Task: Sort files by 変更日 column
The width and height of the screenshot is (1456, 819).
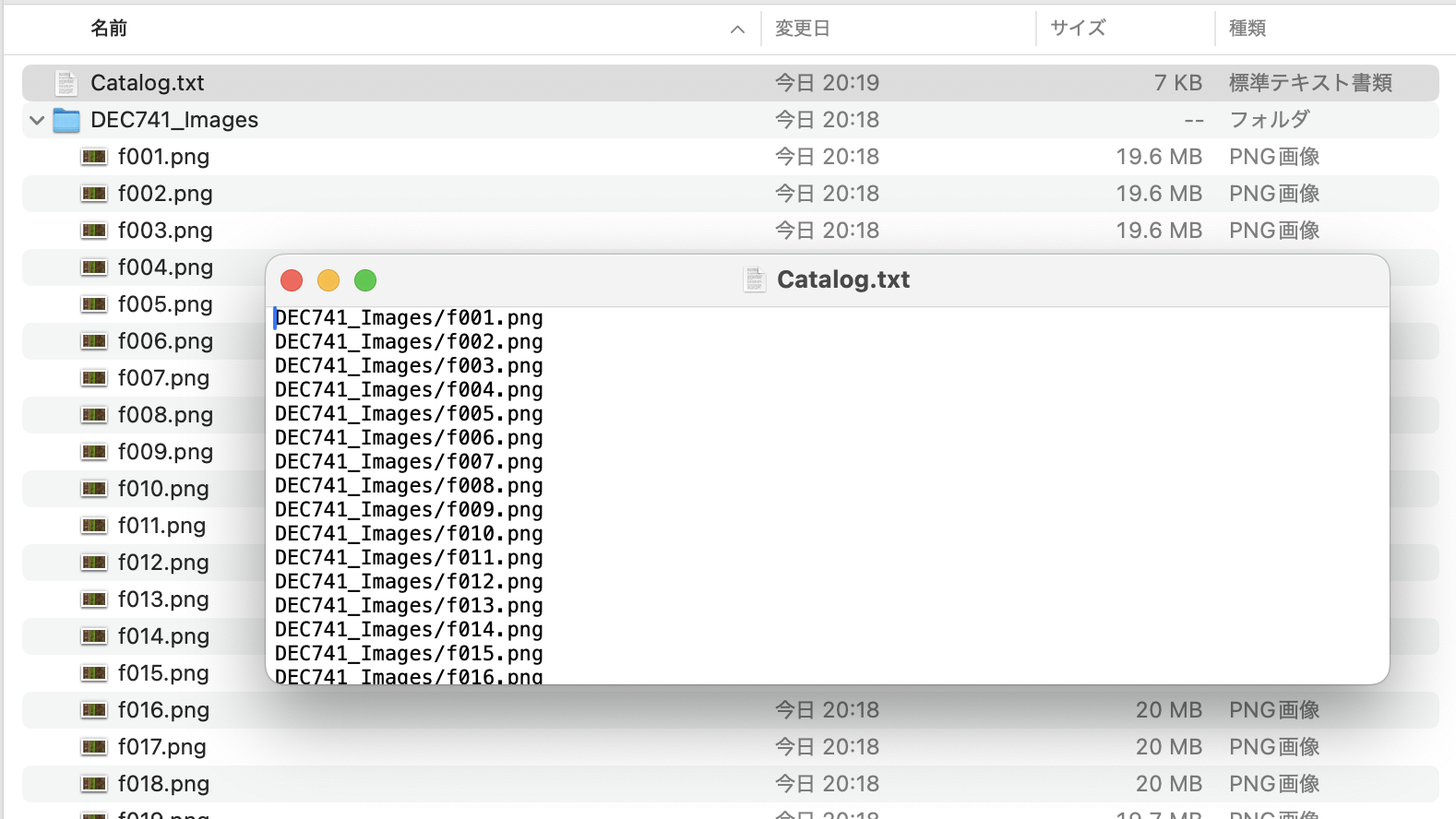Action: pos(803,29)
